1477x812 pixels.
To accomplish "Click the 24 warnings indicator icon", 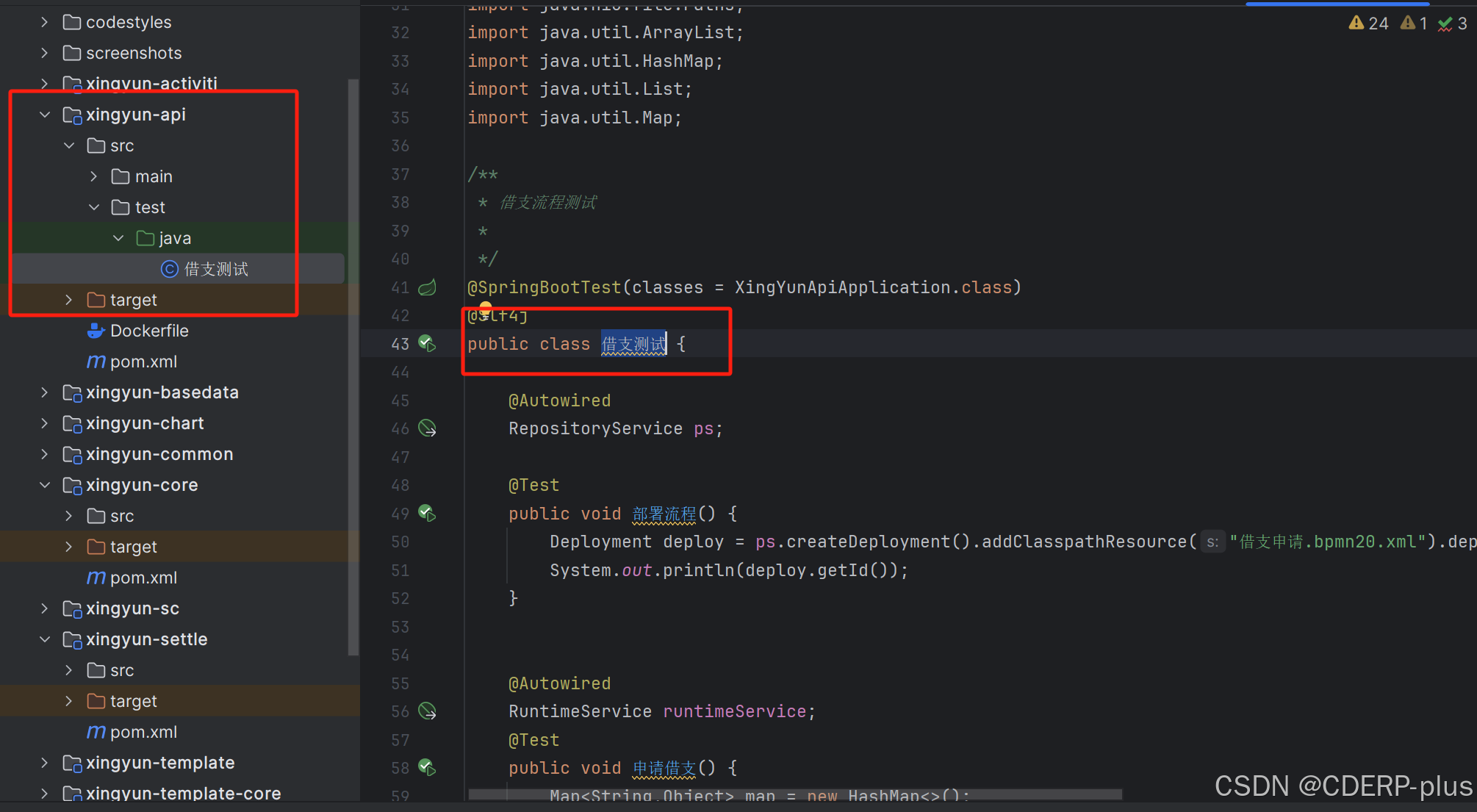I will pos(1356,24).
